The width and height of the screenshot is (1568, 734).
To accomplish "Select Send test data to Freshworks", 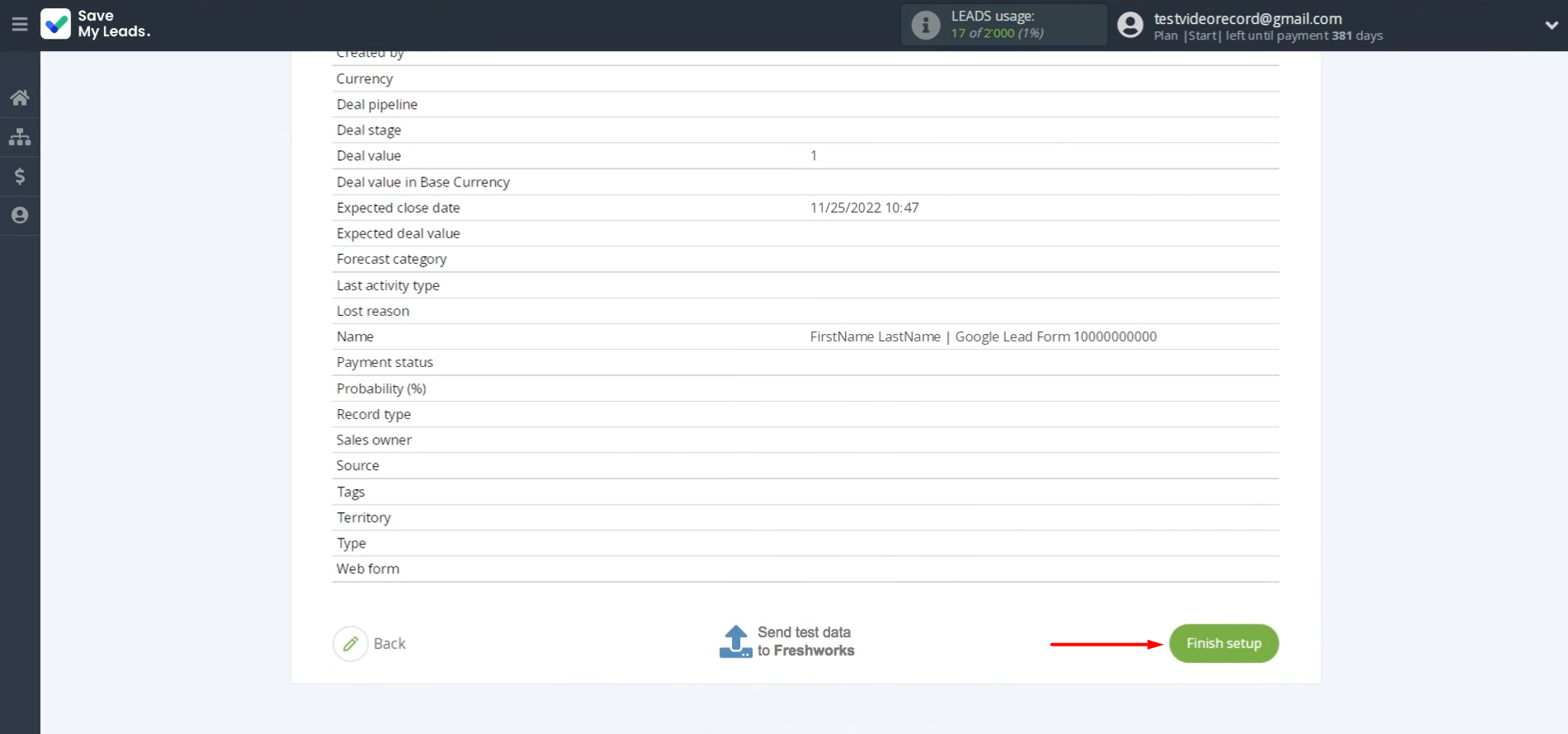I will (805, 642).
